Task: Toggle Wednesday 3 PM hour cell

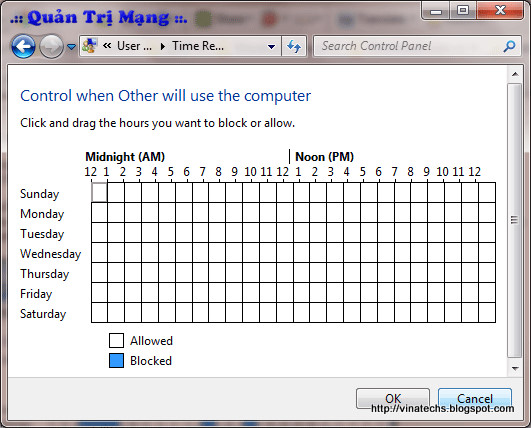Action: pos(352,252)
